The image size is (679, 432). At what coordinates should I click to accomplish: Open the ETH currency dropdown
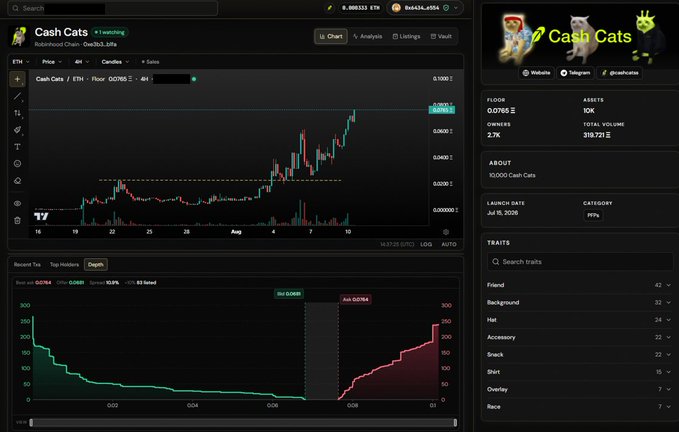tap(21, 62)
